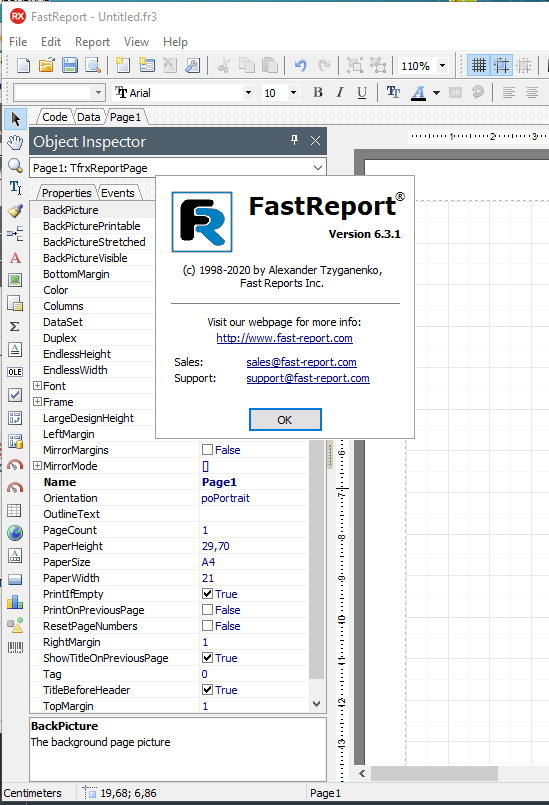Click the sales@fast-report.com email link
Screen dimensions: 549x805
[301, 362]
